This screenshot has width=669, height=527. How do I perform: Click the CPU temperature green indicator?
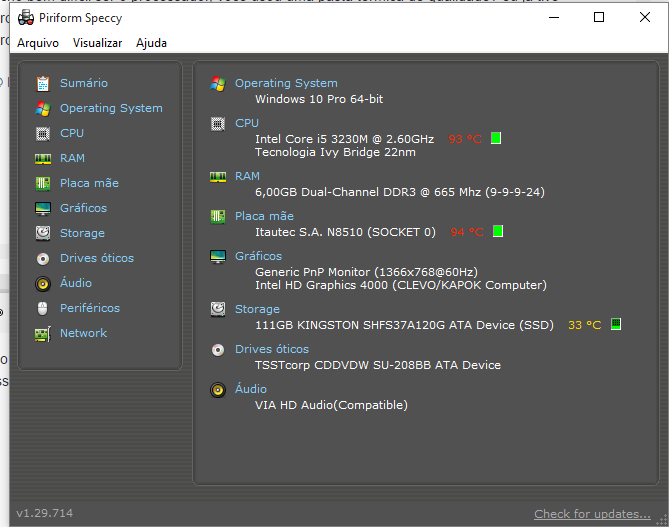(x=496, y=139)
